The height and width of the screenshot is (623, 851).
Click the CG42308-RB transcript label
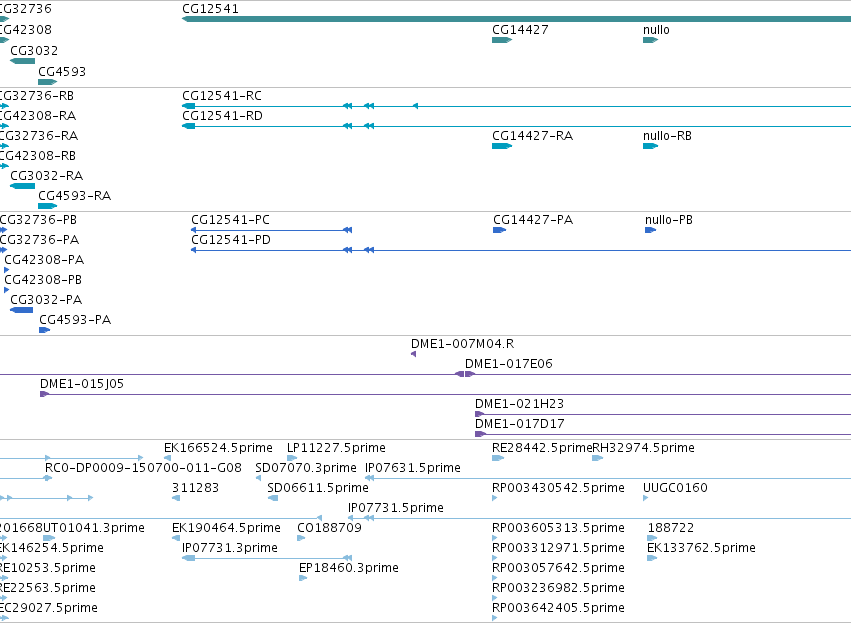(37, 156)
